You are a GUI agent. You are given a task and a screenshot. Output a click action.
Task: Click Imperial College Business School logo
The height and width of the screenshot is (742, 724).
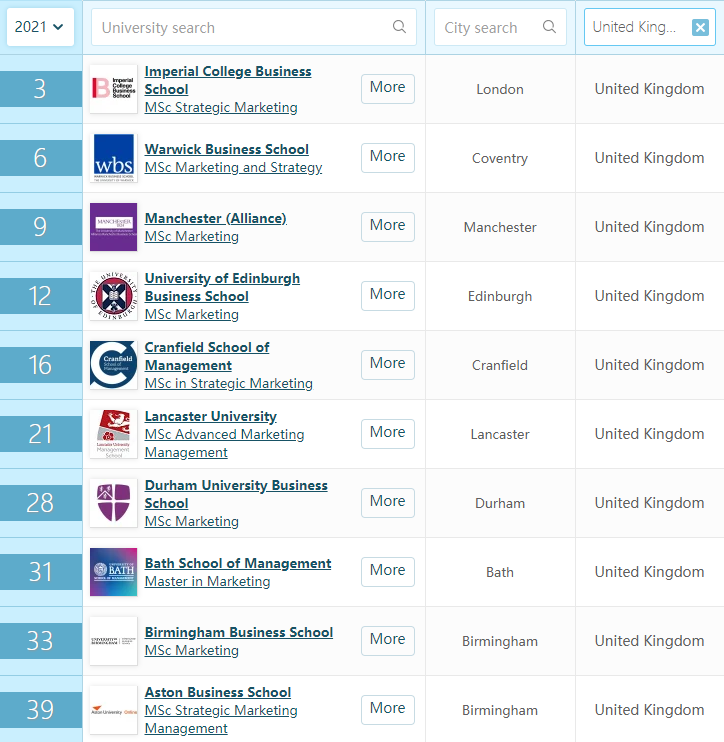[114, 88]
